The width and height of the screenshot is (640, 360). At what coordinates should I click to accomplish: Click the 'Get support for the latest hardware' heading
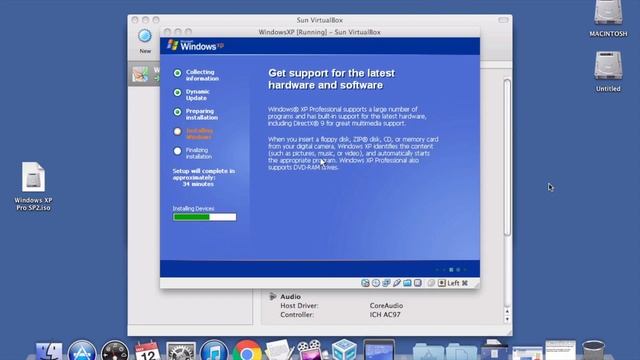point(331,79)
